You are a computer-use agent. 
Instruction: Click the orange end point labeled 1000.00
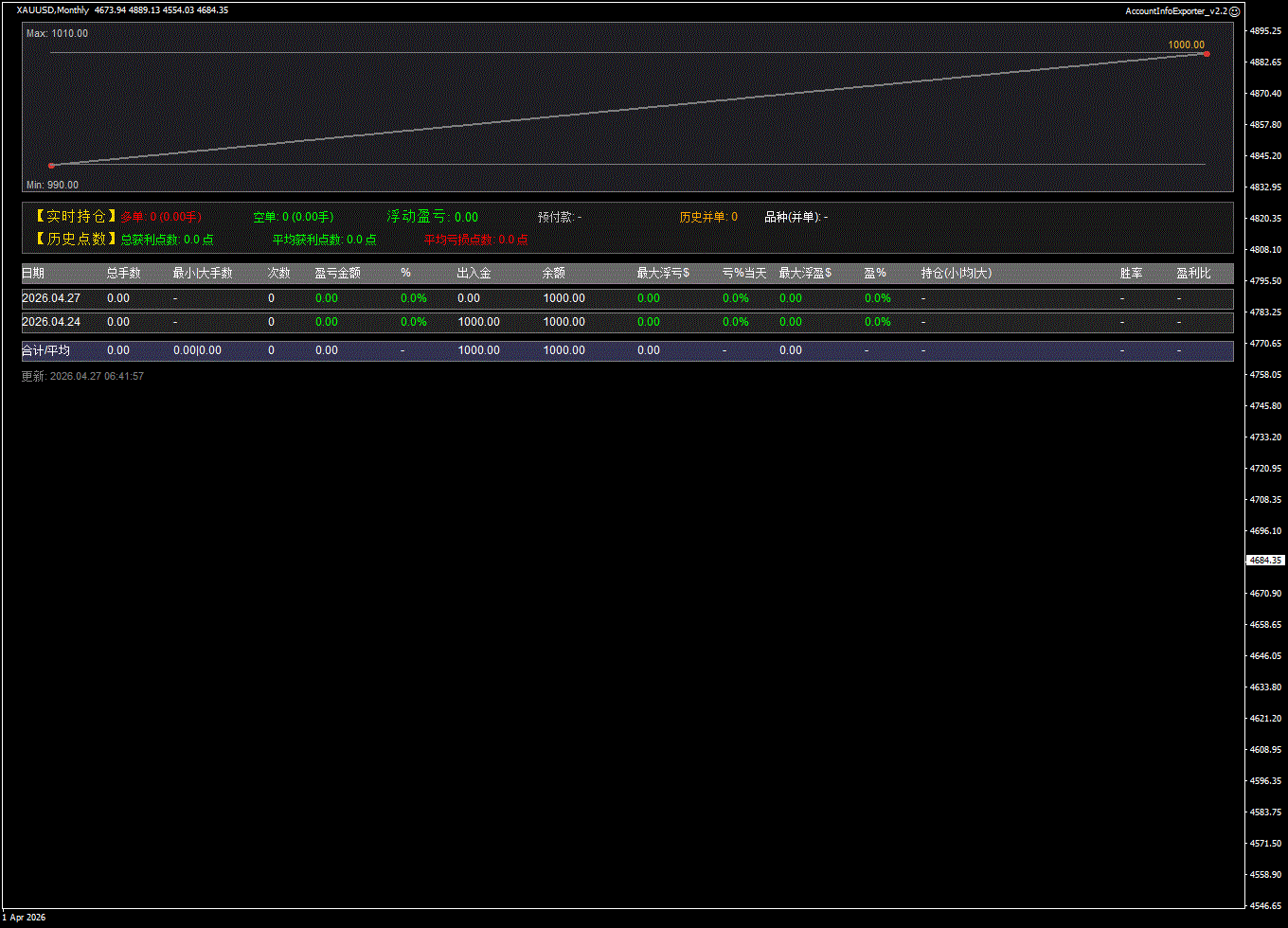[1206, 54]
